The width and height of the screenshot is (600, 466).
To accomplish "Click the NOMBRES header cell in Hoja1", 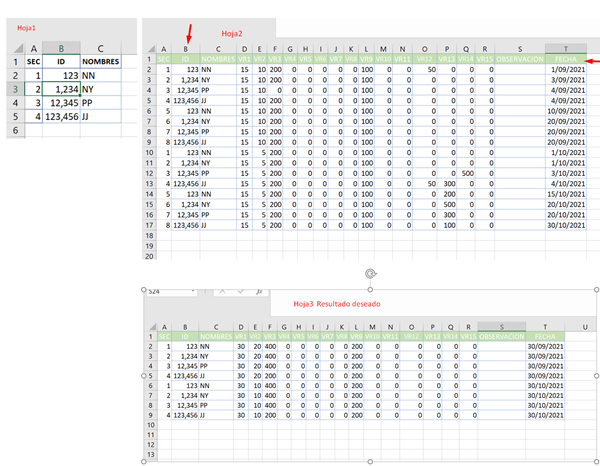I will tap(101, 62).
